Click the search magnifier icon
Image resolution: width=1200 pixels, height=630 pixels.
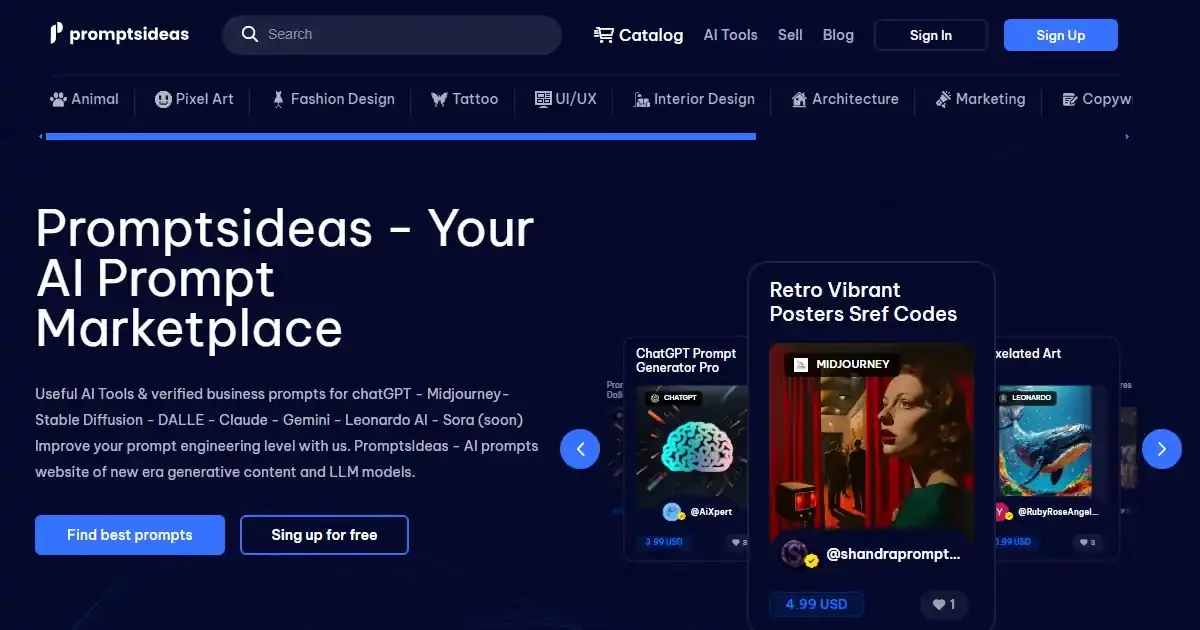pyautogui.click(x=250, y=34)
